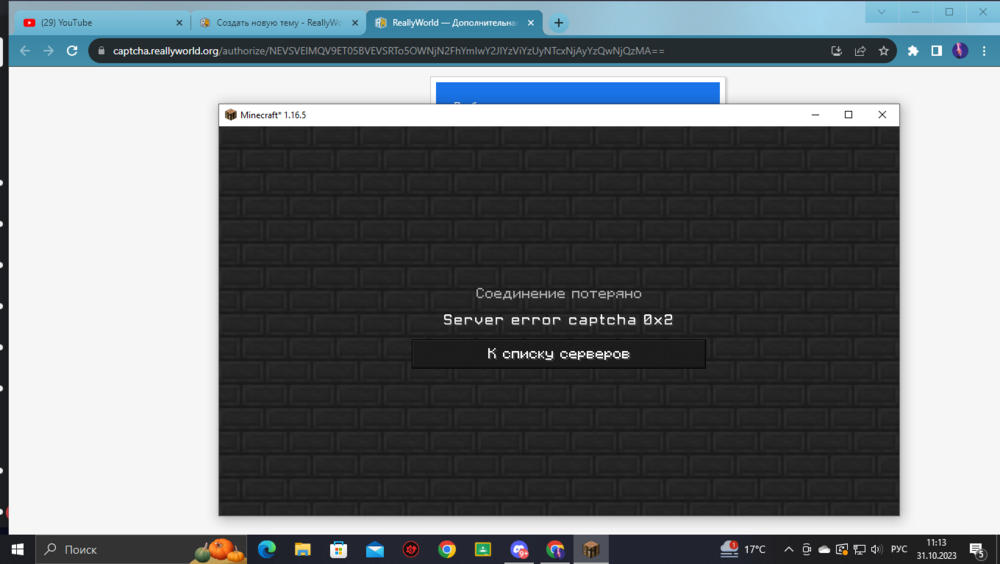Open Microsoft Store from taskbar
The image size is (1000, 564).
pos(339,549)
